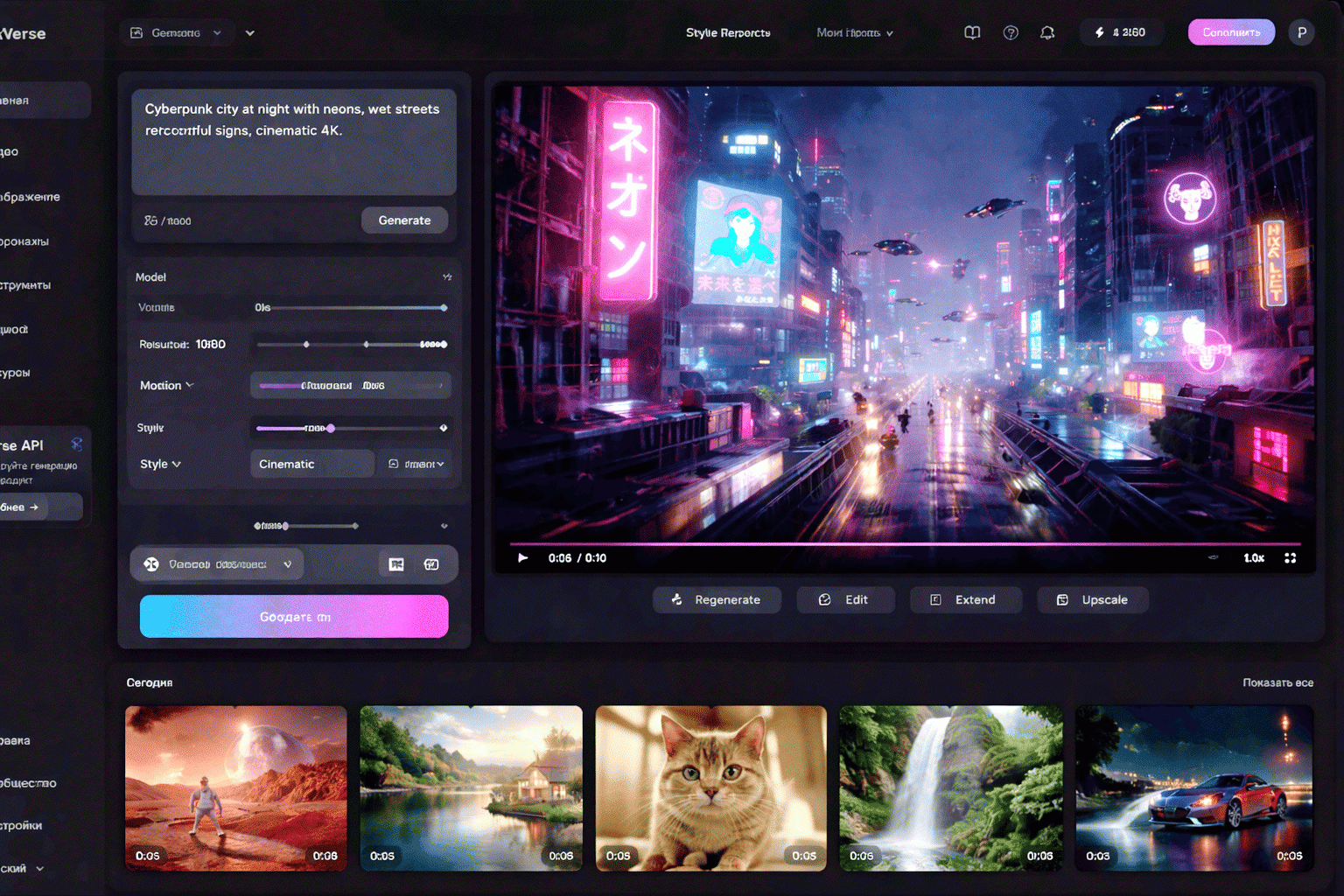Viewport: 1344px width, 896px height.
Task: Click the image upload icon above gradient button
Action: coord(396,564)
